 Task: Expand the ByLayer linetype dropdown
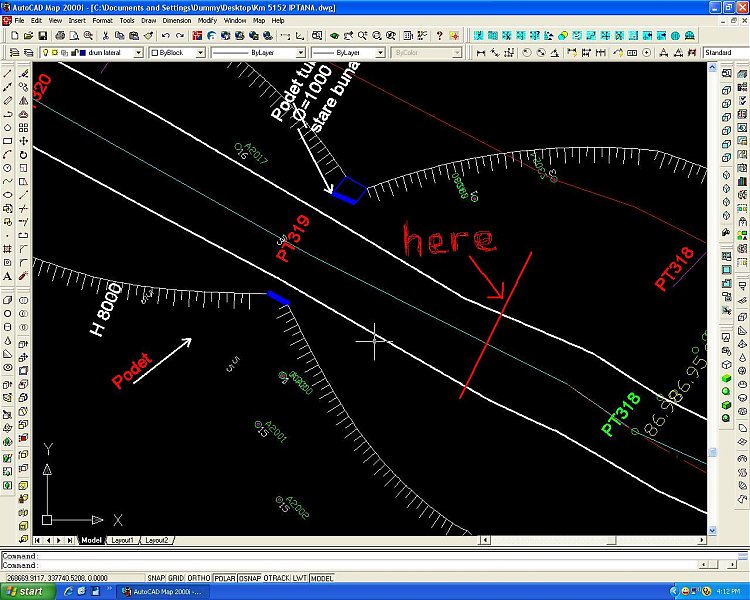300,52
